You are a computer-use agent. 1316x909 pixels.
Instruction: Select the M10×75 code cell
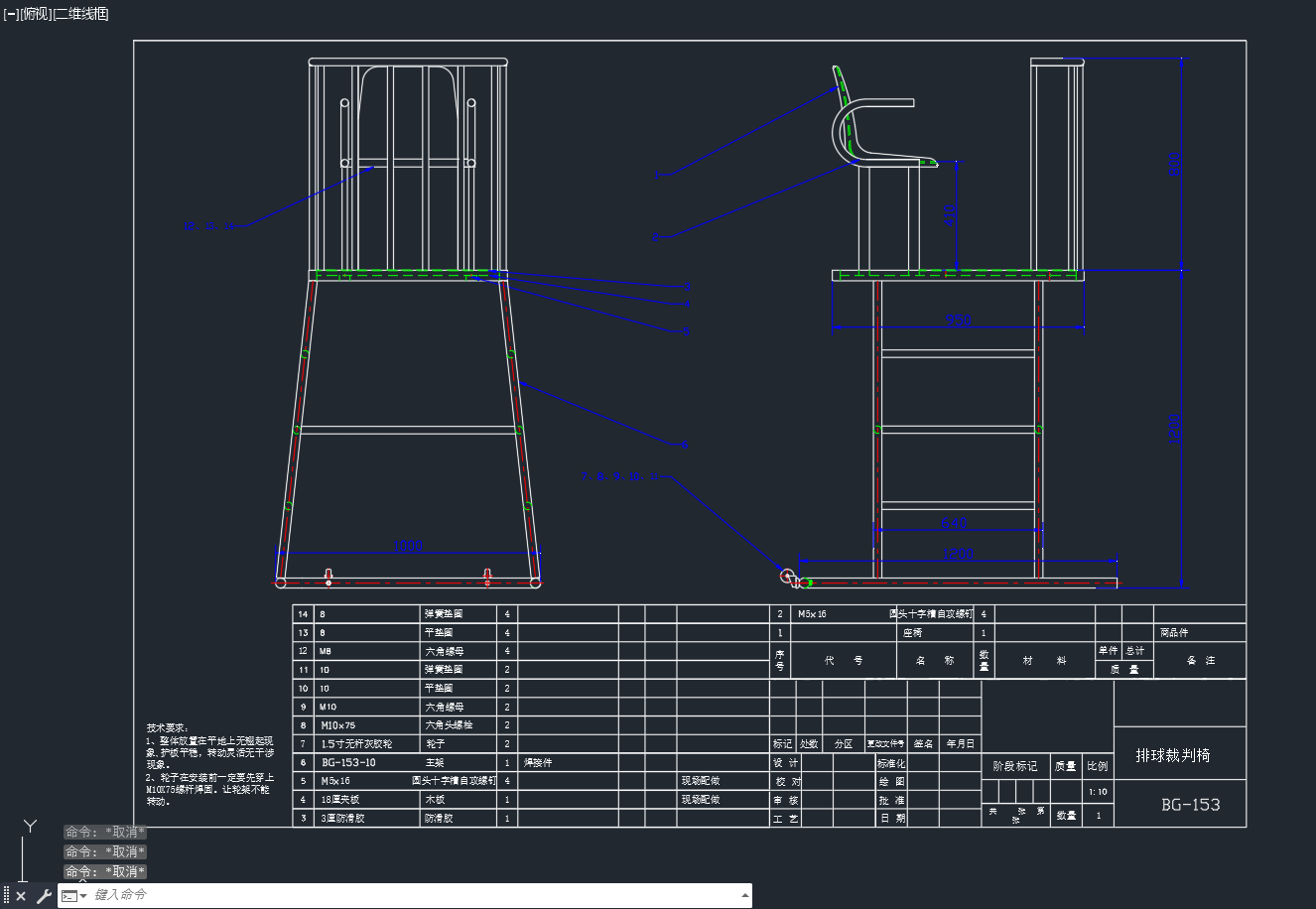click(x=337, y=725)
